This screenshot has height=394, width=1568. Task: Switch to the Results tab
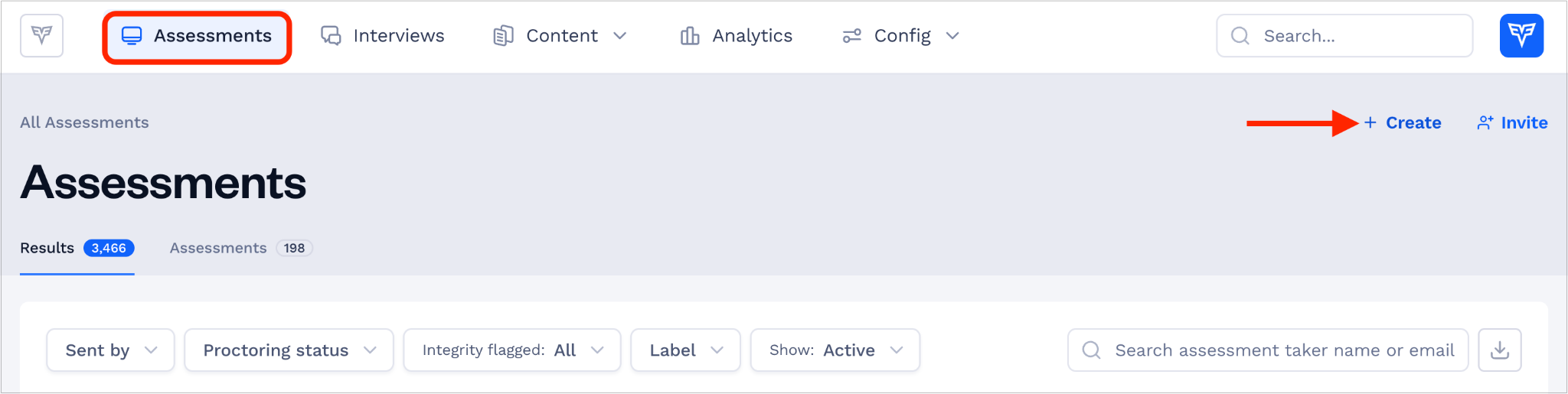click(77, 248)
